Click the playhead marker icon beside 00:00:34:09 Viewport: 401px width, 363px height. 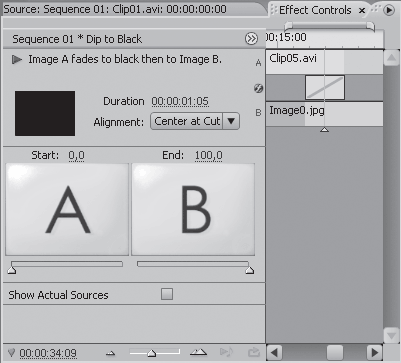[12, 352]
